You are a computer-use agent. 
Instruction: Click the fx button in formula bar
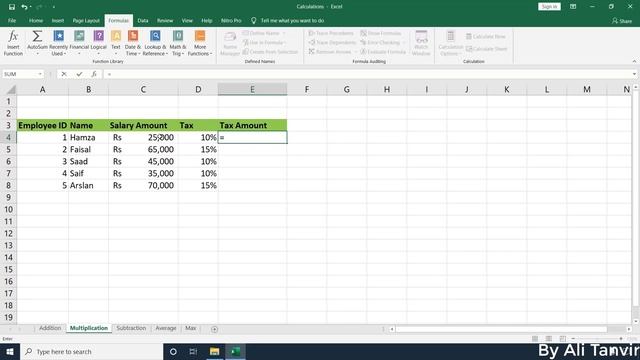[x=94, y=74]
